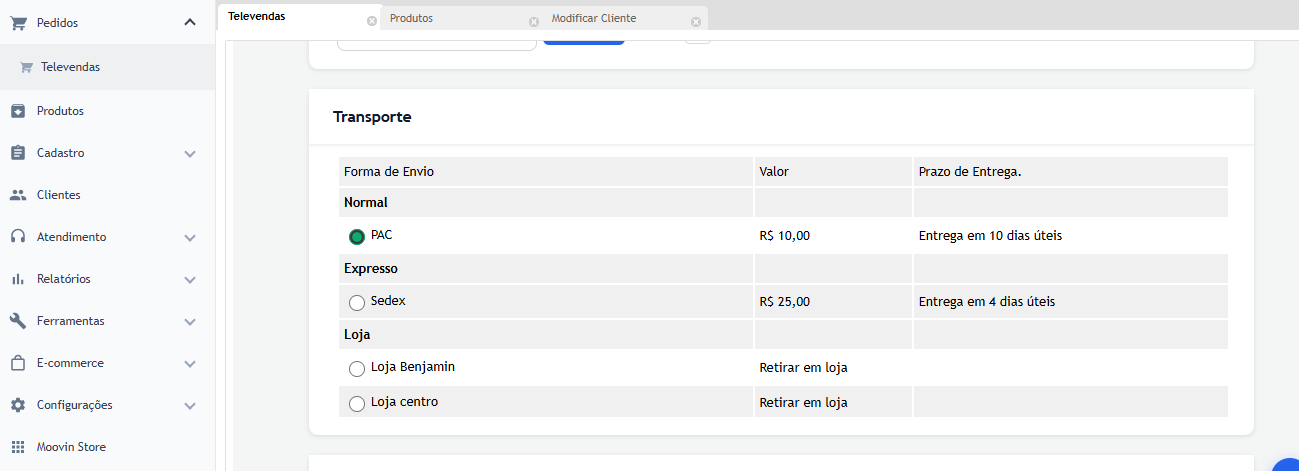Open Produtos from the sidebar menu
The height and width of the screenshot is (471, 1299).
107,111
